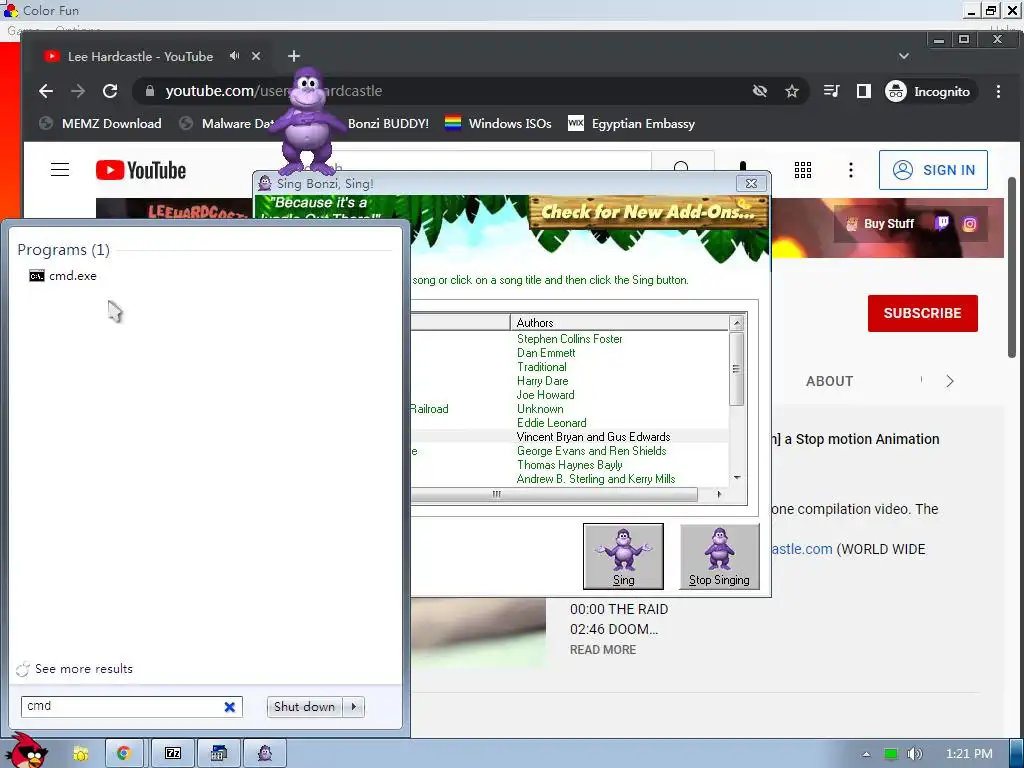This screenshot has height=768, width=1024.
Task: Go forward in the browser
Action: coord(78,91)
